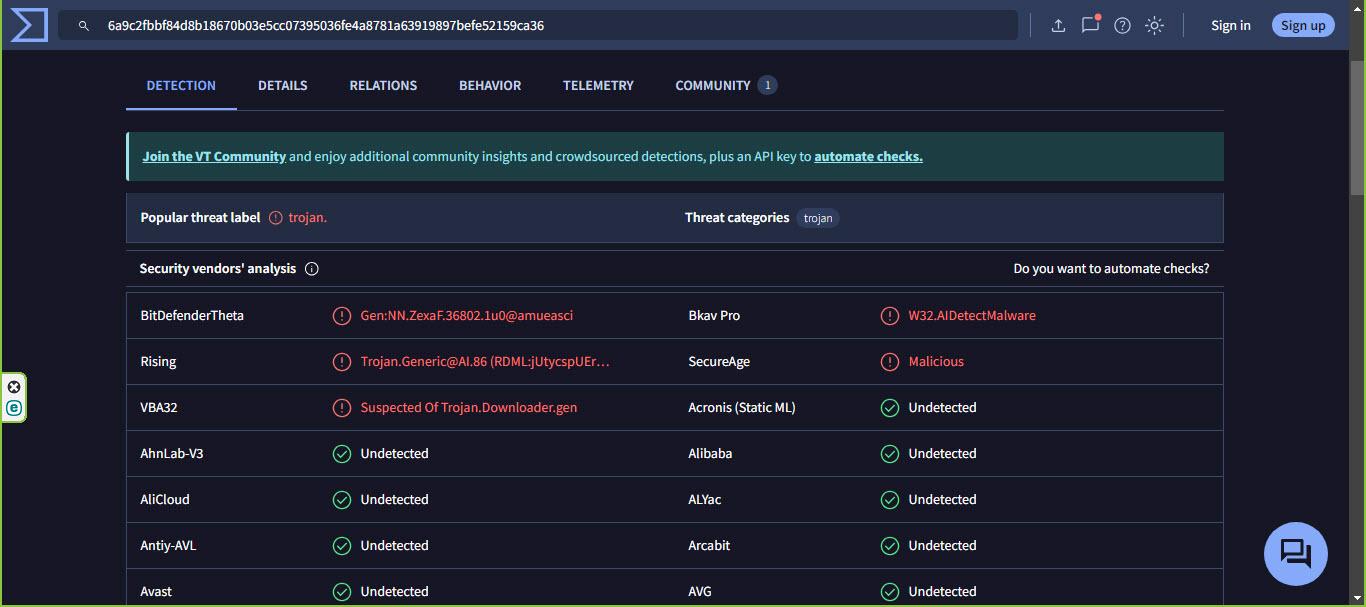This screenshot has height=607, width=1366.
Task: Switch to the DETECTION tab
Action: point(181,86)
